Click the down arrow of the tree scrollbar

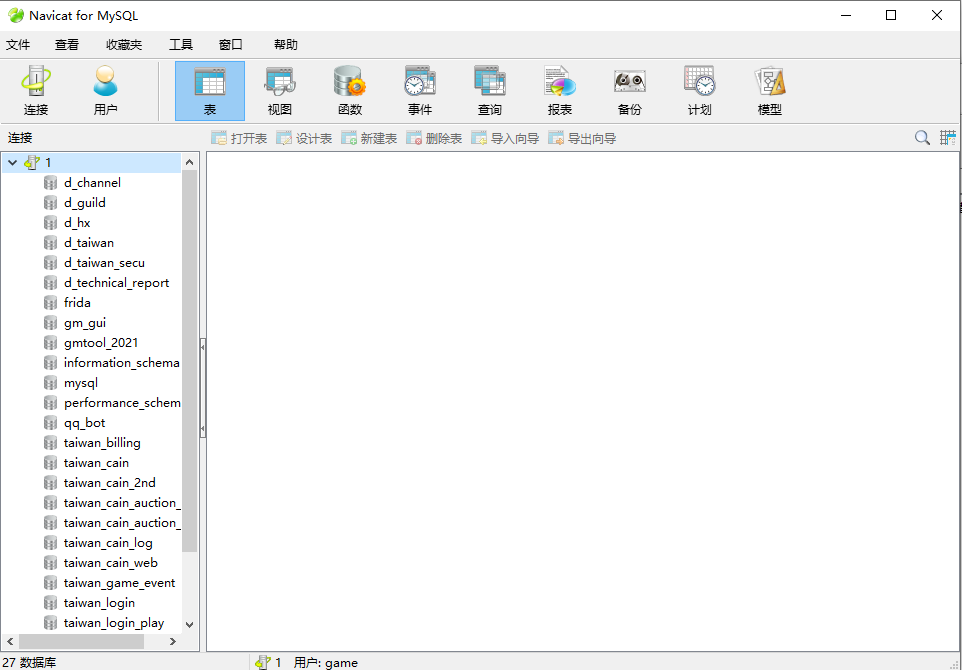(189, 623)
